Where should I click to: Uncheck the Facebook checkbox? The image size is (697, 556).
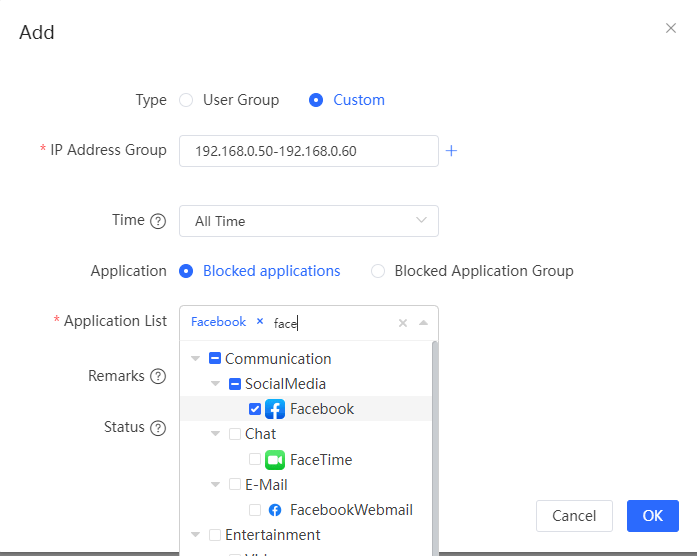click(x=255, y=409)
